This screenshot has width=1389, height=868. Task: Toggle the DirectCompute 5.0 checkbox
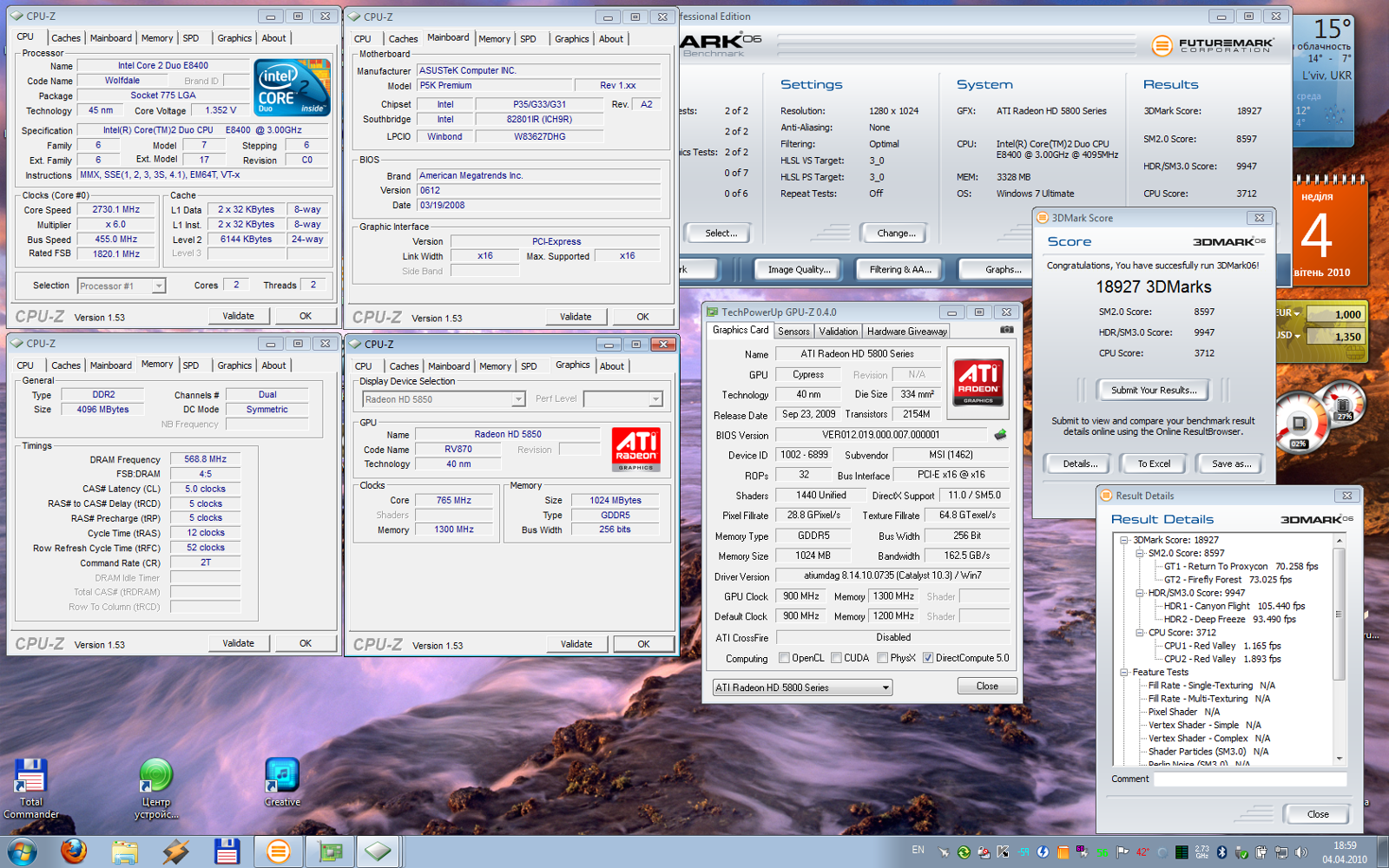pyautogui.click(x=928, y=658)
